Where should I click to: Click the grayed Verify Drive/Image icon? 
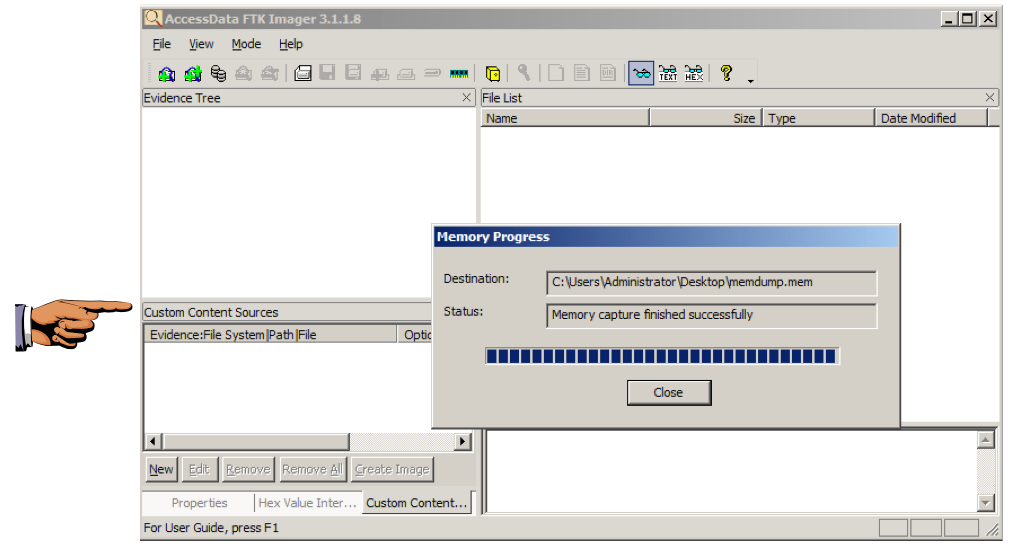pyautogui.click(x=432, y=73)
